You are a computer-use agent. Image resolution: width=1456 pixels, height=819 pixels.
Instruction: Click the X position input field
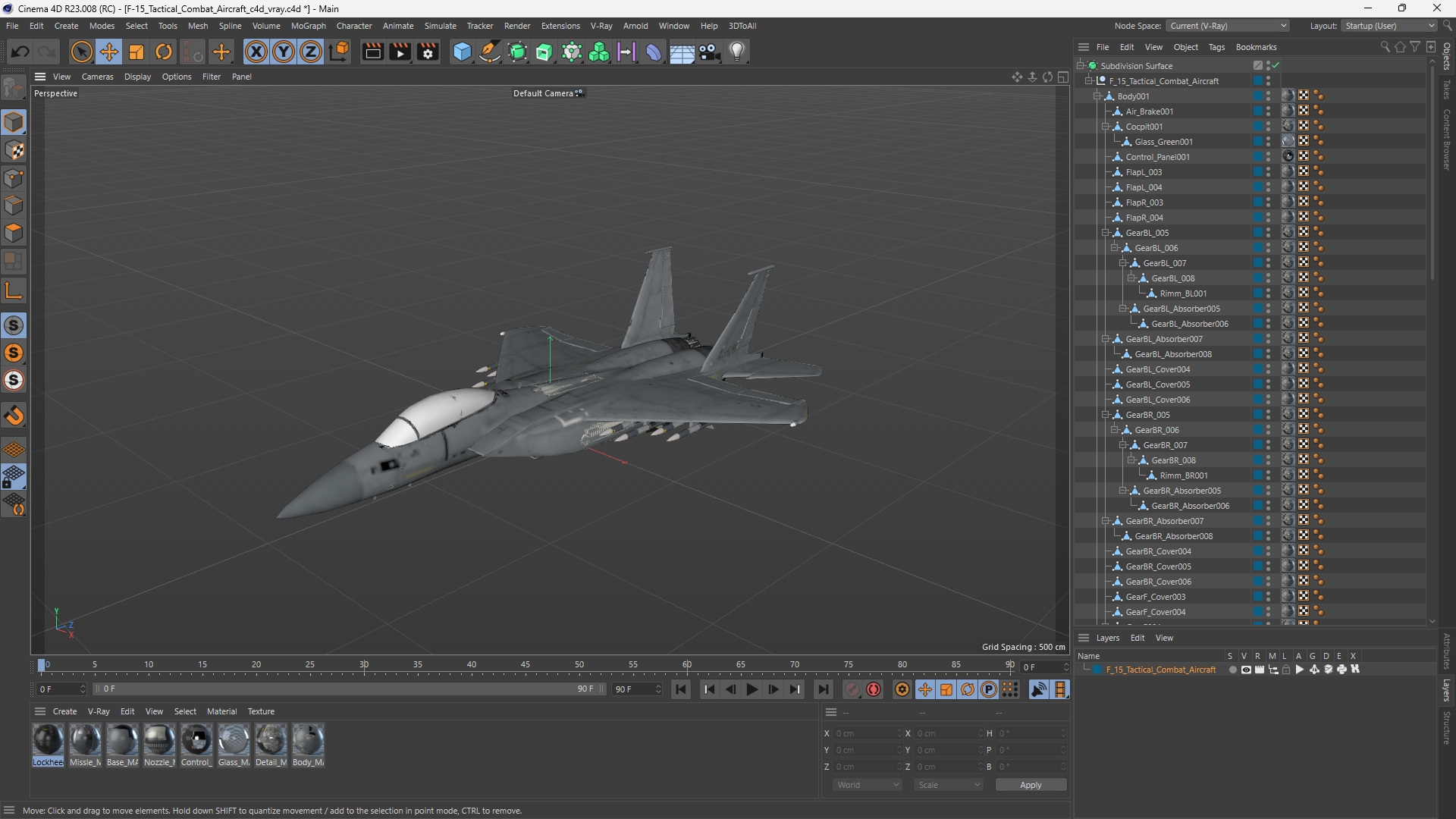(867, 733)
